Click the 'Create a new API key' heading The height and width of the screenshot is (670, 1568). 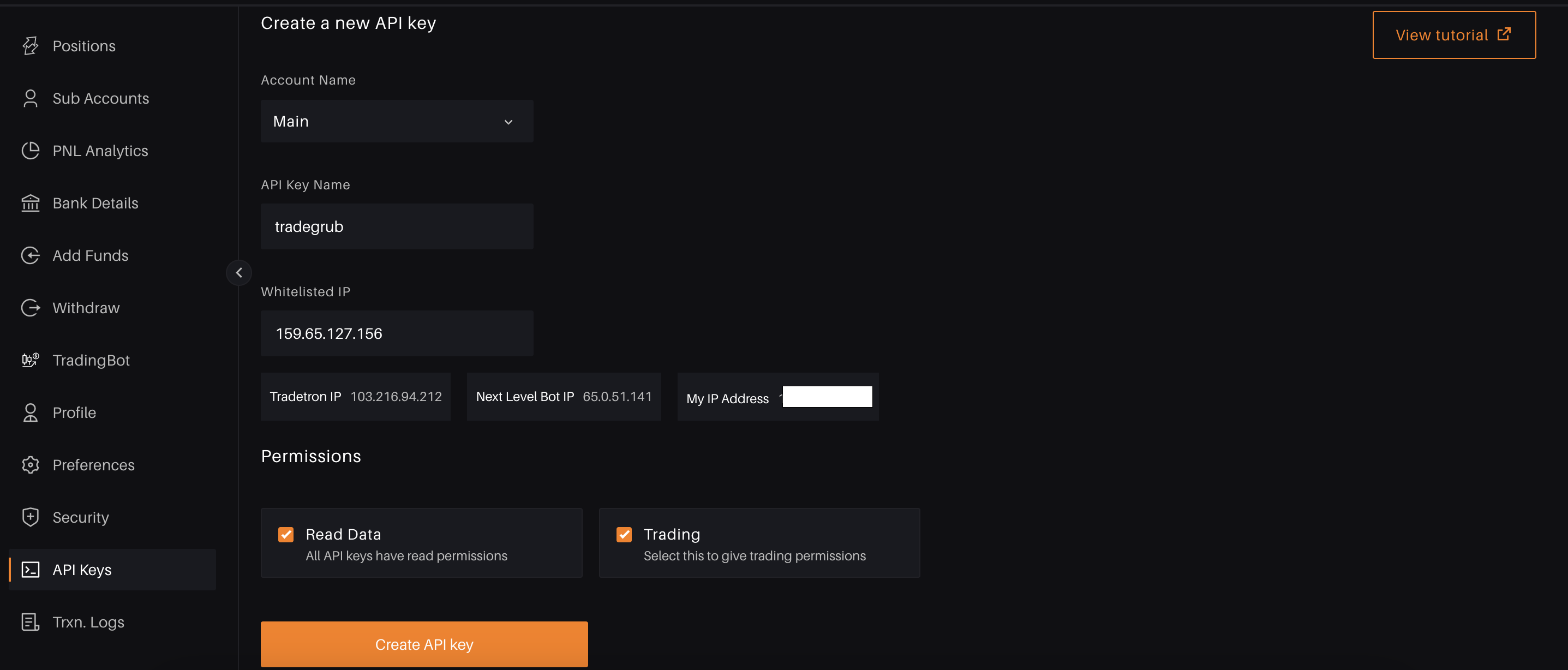[348, 22]
